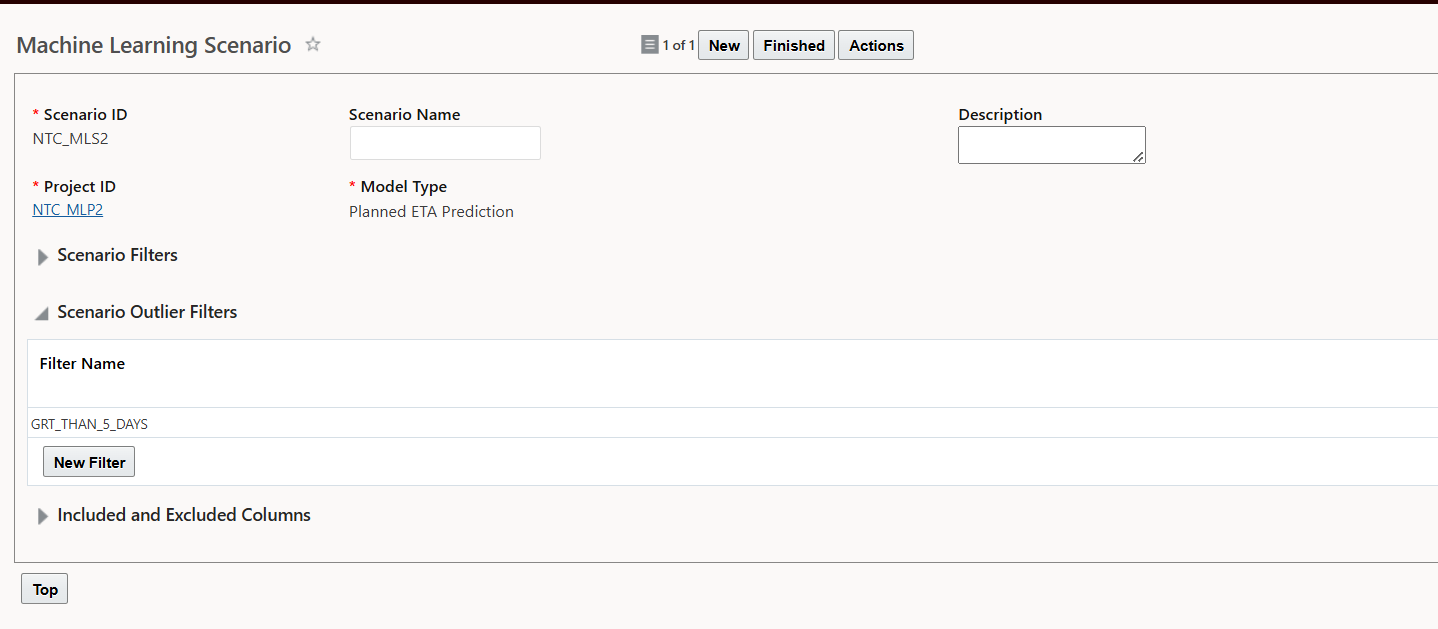Click the NTC_MLS2 Scenario ID value

70,138
